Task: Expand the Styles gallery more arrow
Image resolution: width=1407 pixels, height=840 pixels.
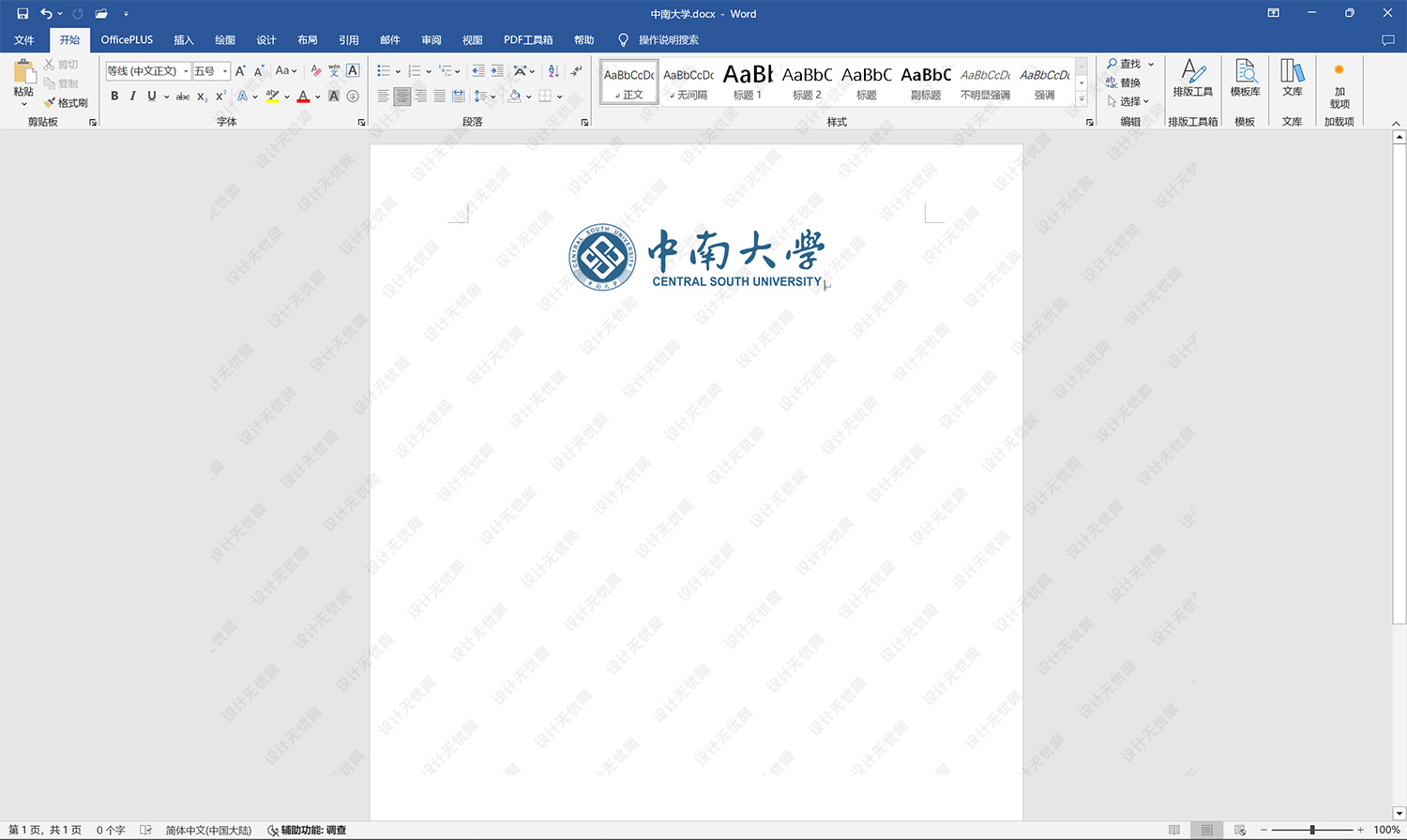Action: (x=1082, y=98)
